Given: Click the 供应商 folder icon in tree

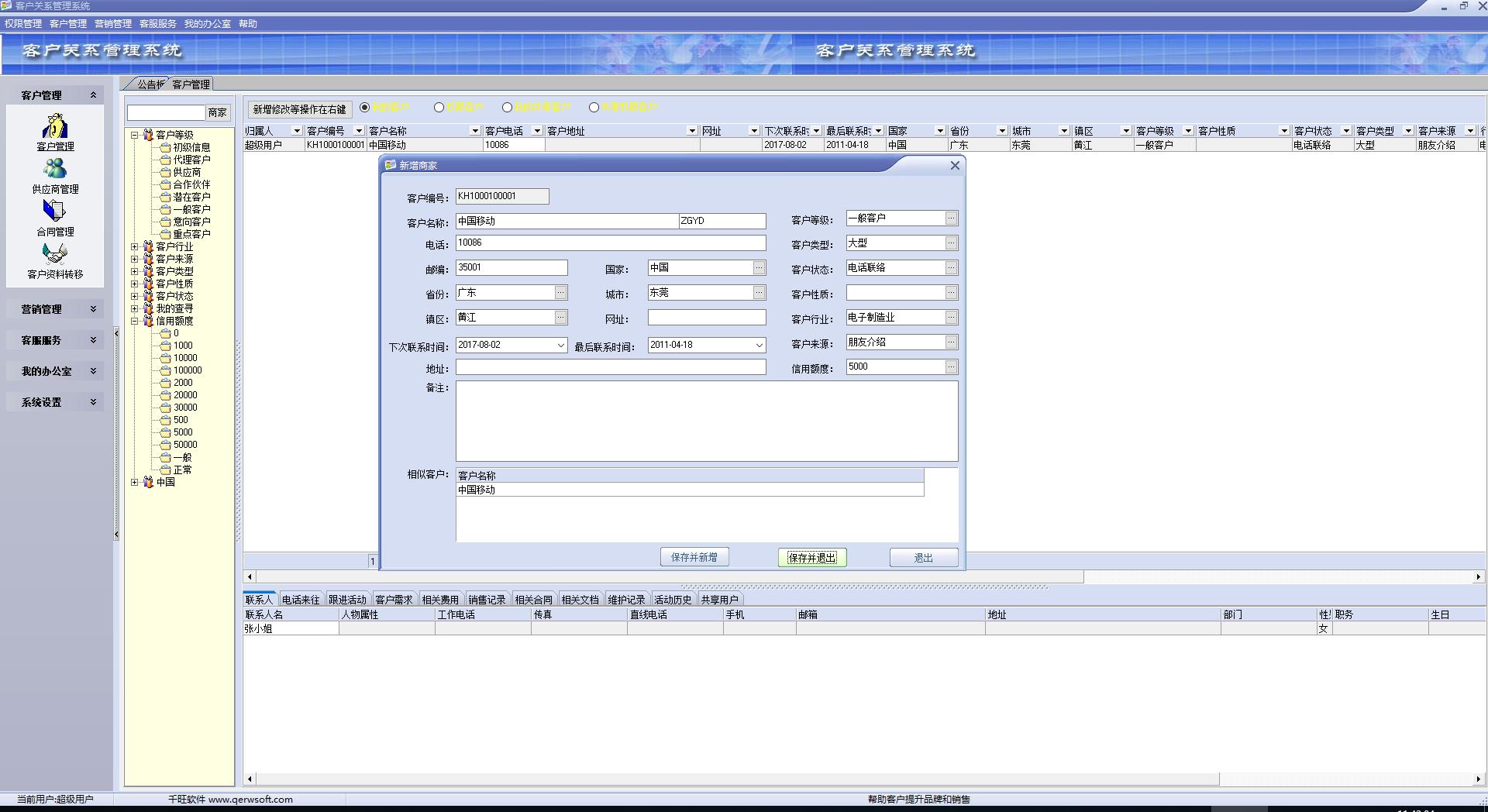Looking at the screenshot, I should pyautogui.click(x=165, y=172).
